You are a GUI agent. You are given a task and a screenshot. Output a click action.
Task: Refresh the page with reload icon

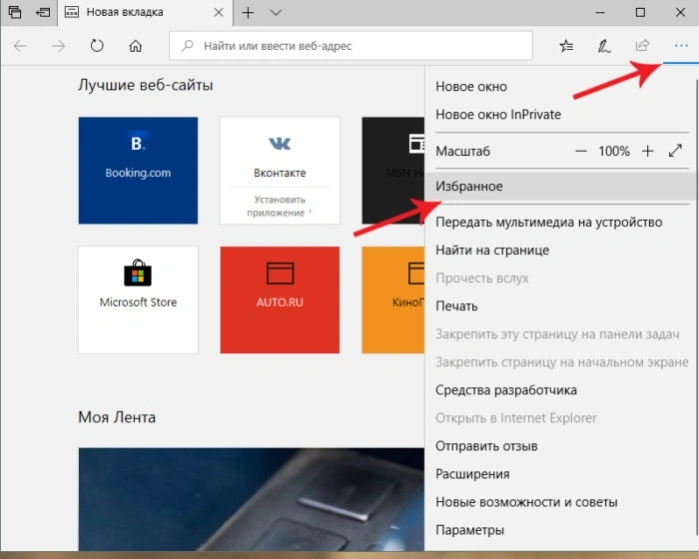97,46
